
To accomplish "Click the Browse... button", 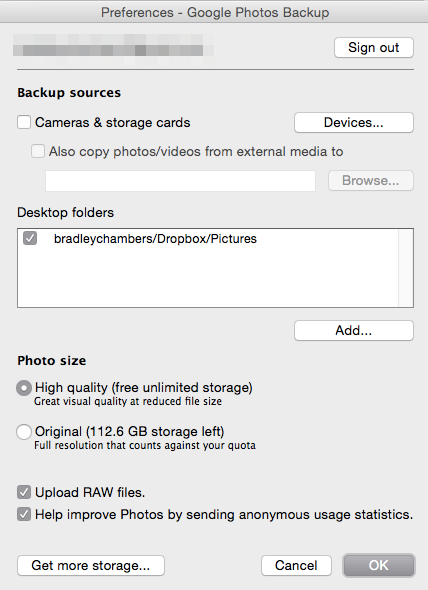I will coord(371,181).
